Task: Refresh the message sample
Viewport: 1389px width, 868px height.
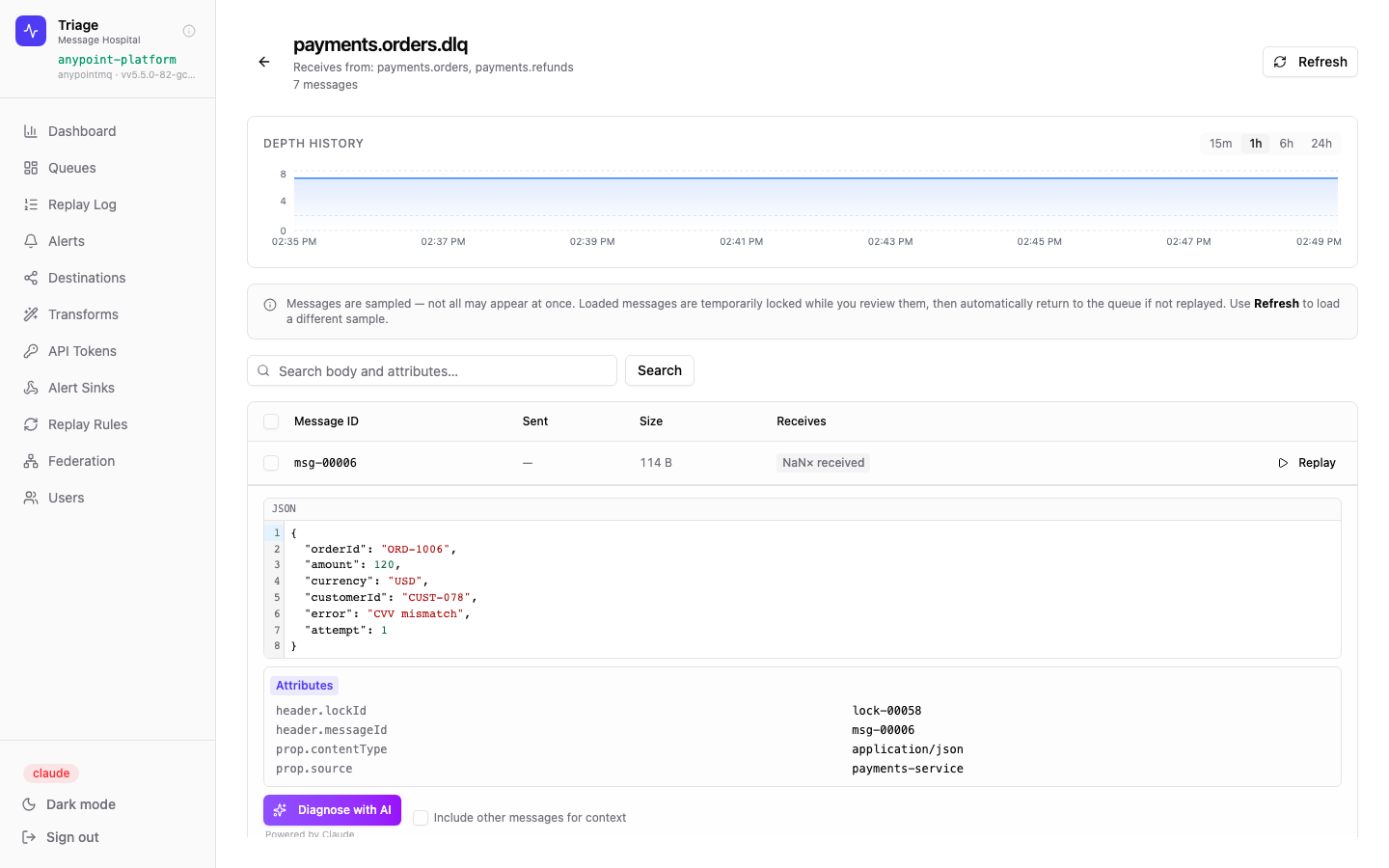Action: (1310, 62)
